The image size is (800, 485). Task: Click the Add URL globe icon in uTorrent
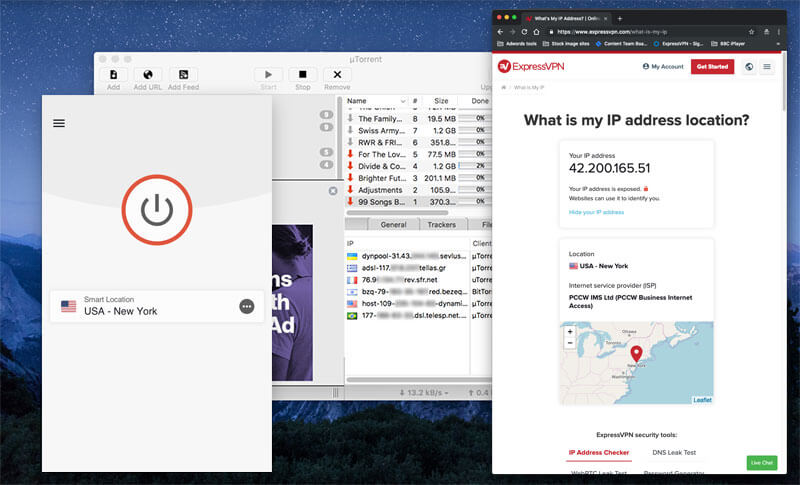click(x=147, y=74)
